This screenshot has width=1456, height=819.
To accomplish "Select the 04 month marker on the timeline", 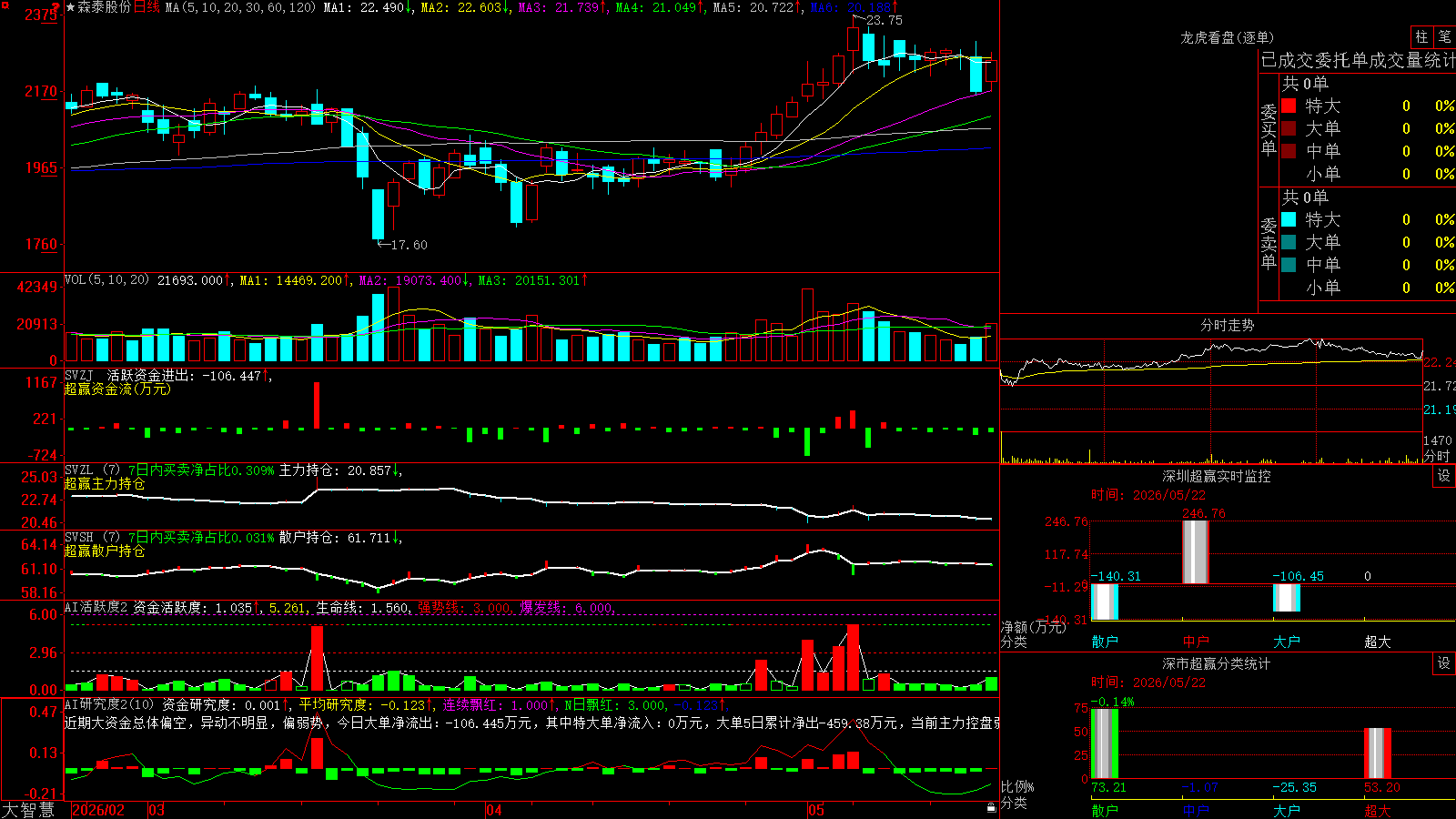I will 494,810.
